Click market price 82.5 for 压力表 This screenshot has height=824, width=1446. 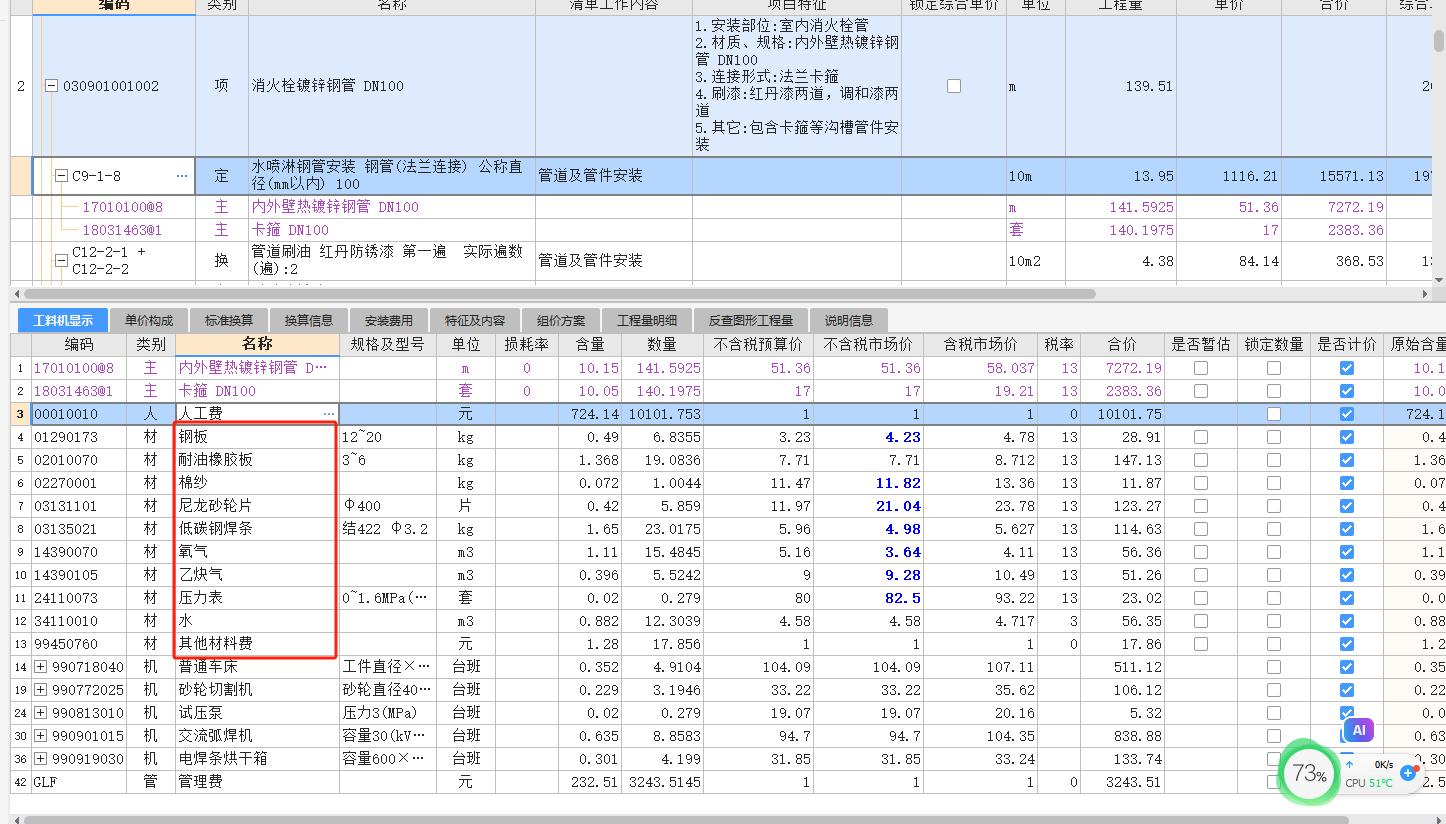pos(868,598)
